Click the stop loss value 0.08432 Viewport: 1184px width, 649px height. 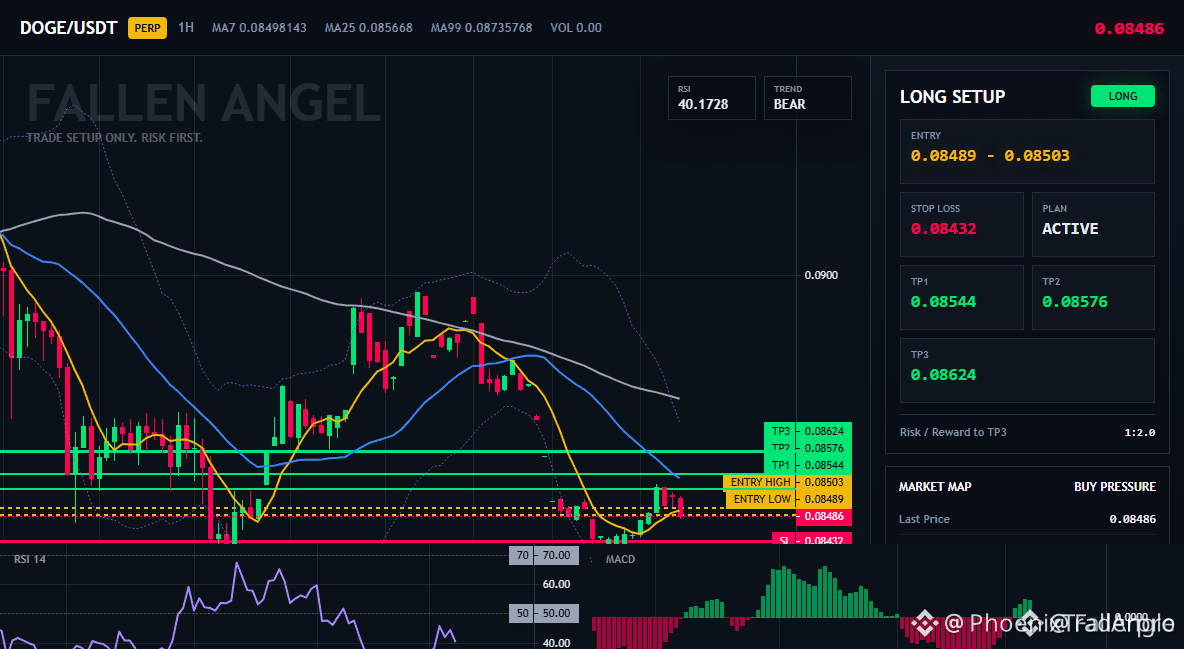pos(943,228)
